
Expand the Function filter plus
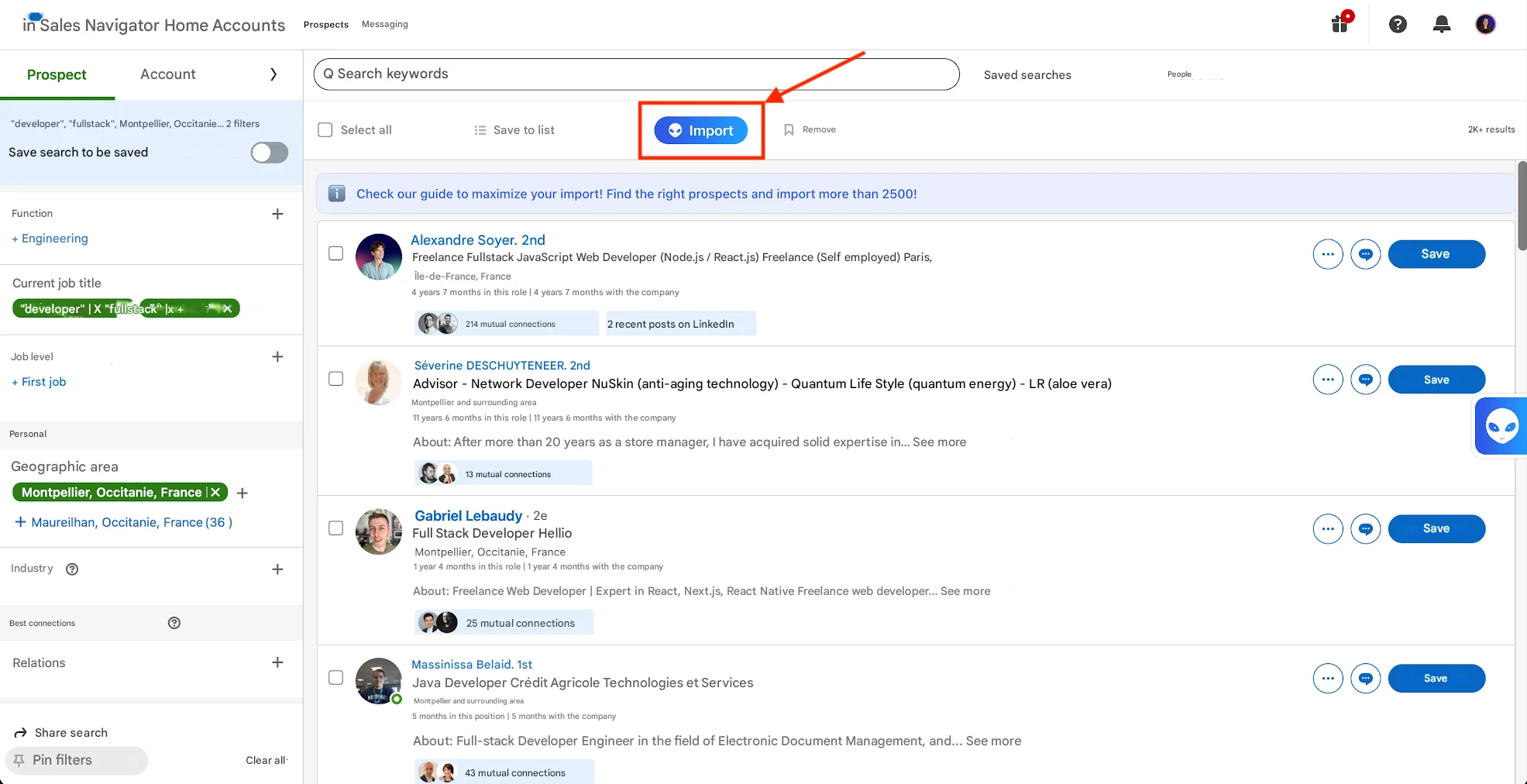coord(277,214)
